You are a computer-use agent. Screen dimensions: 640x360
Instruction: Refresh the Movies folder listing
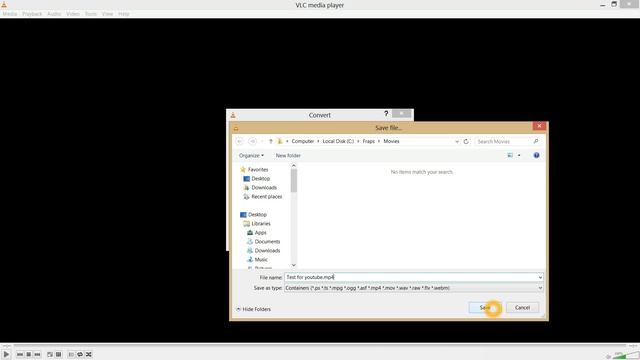(466, 142)
